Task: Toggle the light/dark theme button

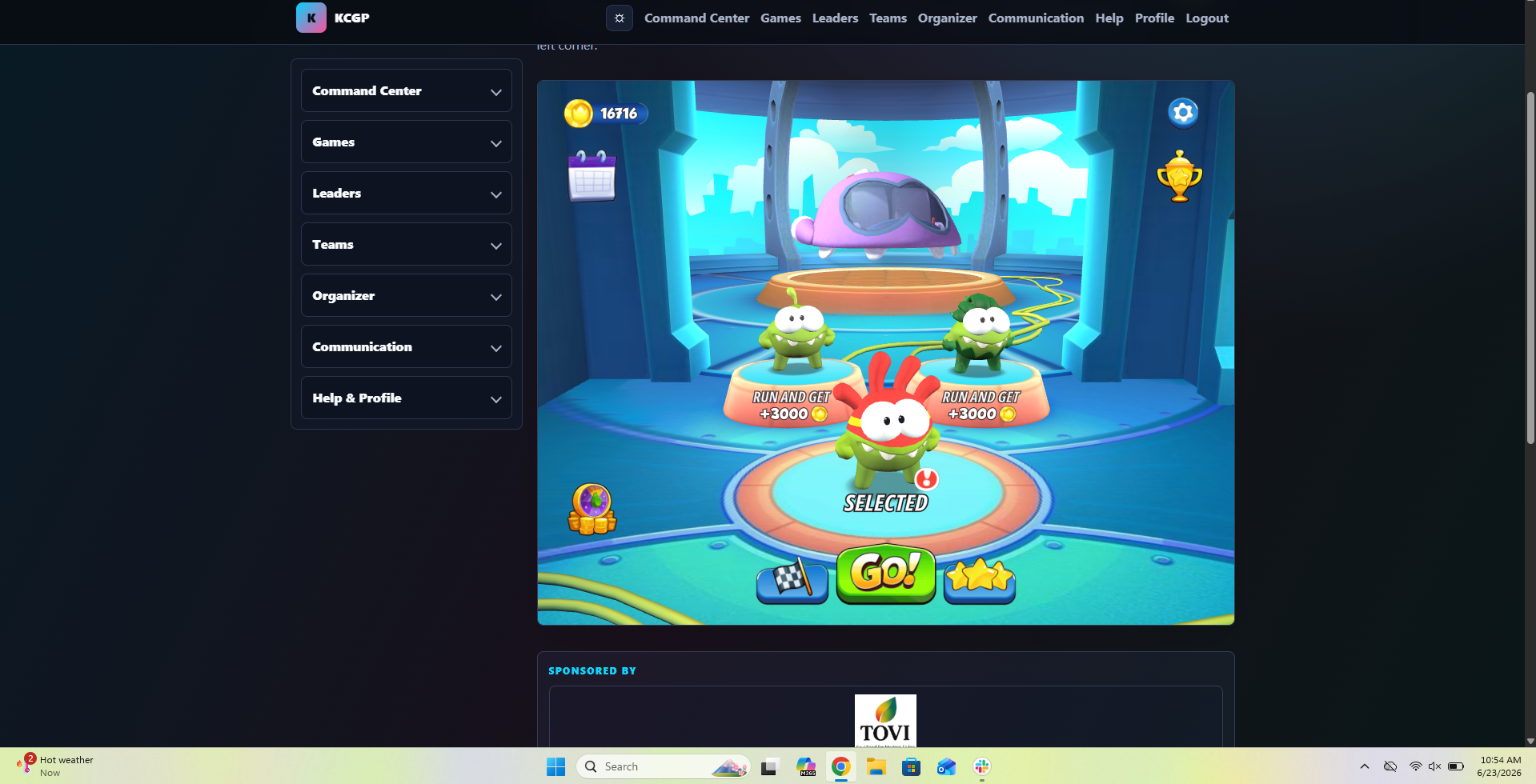Action: tap(620, 18)
